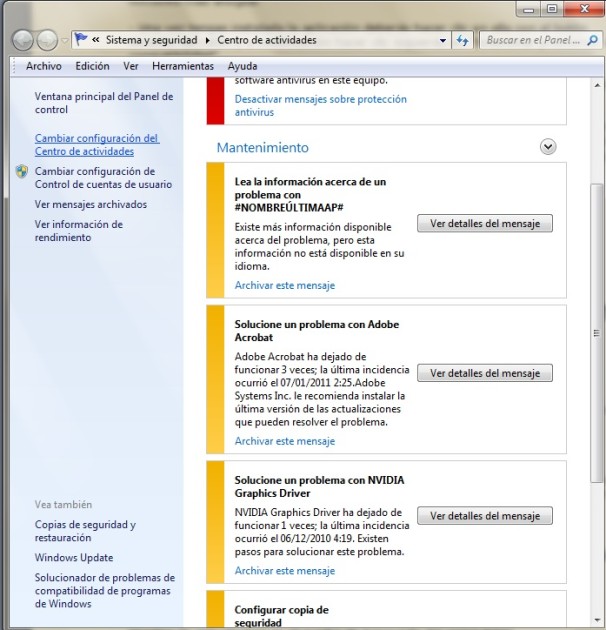Open Cambiar configuración del Centro de actividades
The width and height of the screenshot is (606, 630).
click(97, 145)
